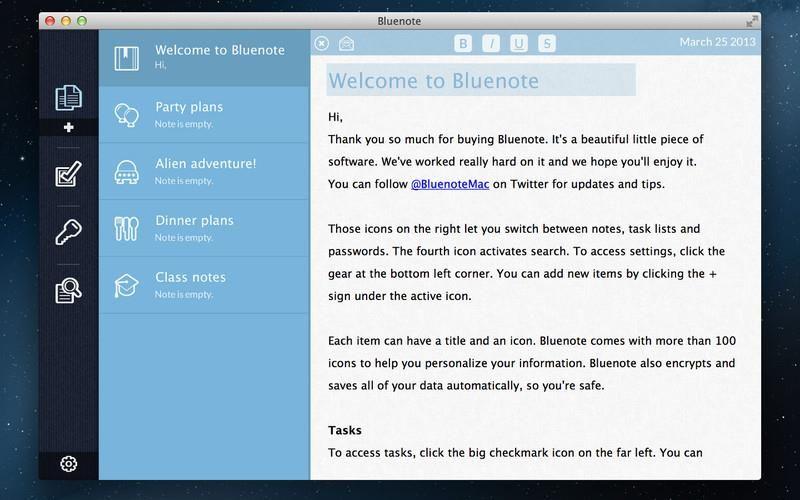Click the Tasks heading in note
The image size is (800, 500).
(x=345, y=430)
